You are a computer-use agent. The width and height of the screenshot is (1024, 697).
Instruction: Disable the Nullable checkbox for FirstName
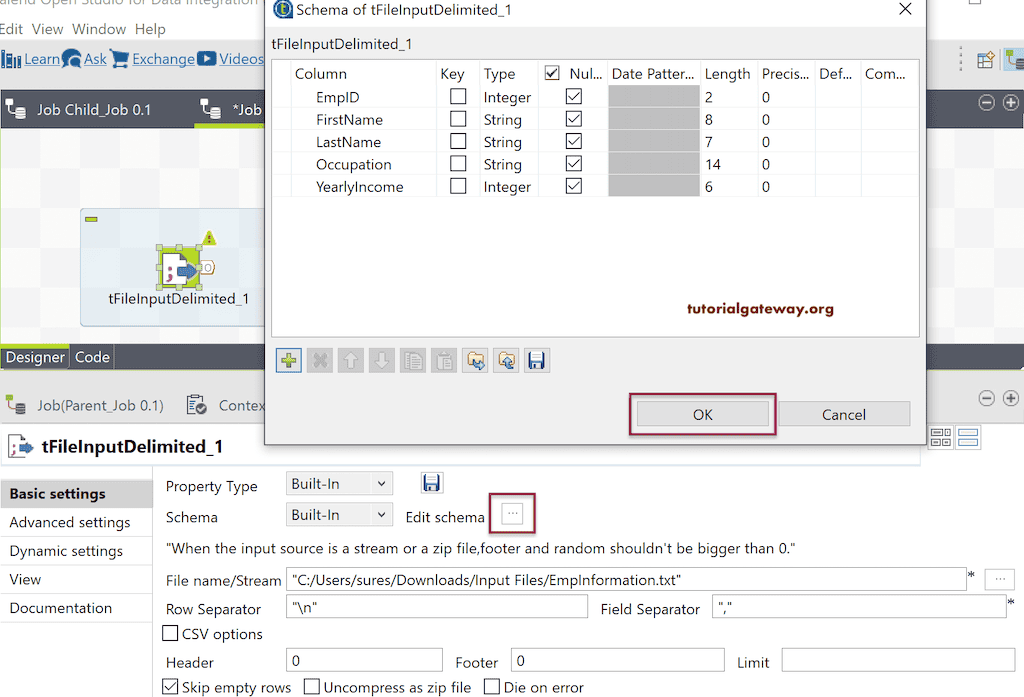573,118
